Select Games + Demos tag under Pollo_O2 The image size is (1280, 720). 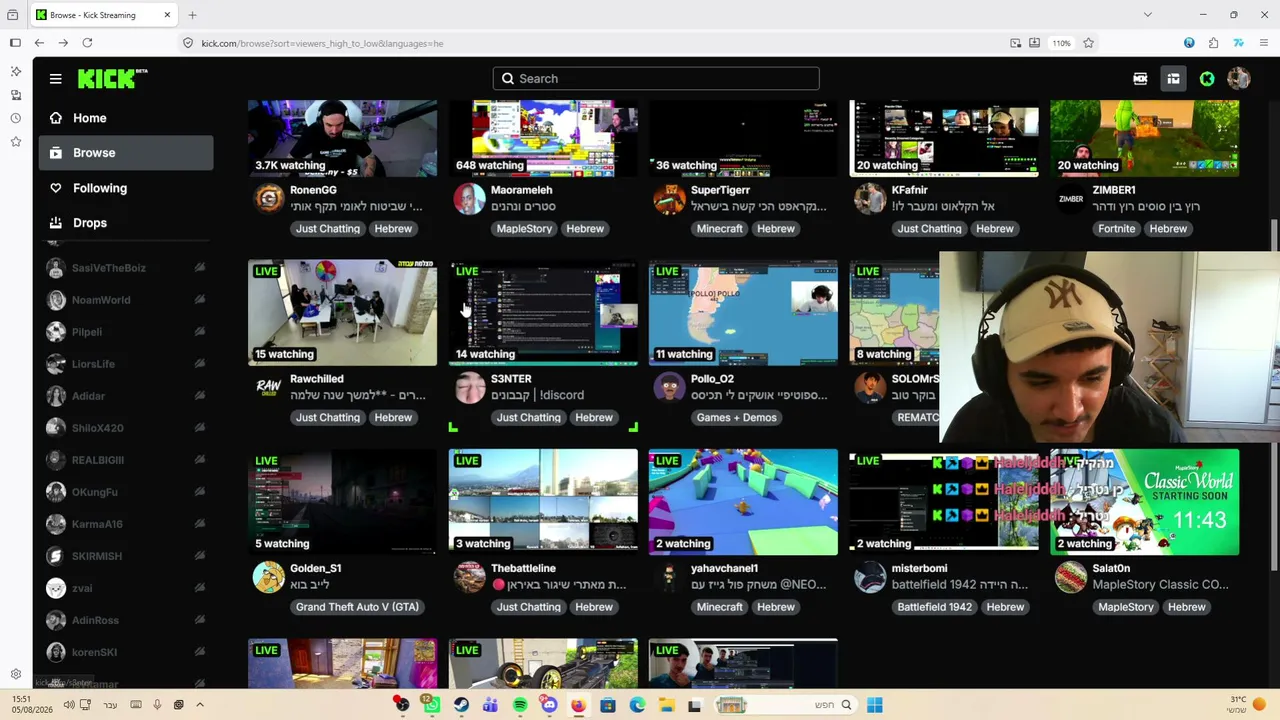pyautogui.click(x=736, y=418)
